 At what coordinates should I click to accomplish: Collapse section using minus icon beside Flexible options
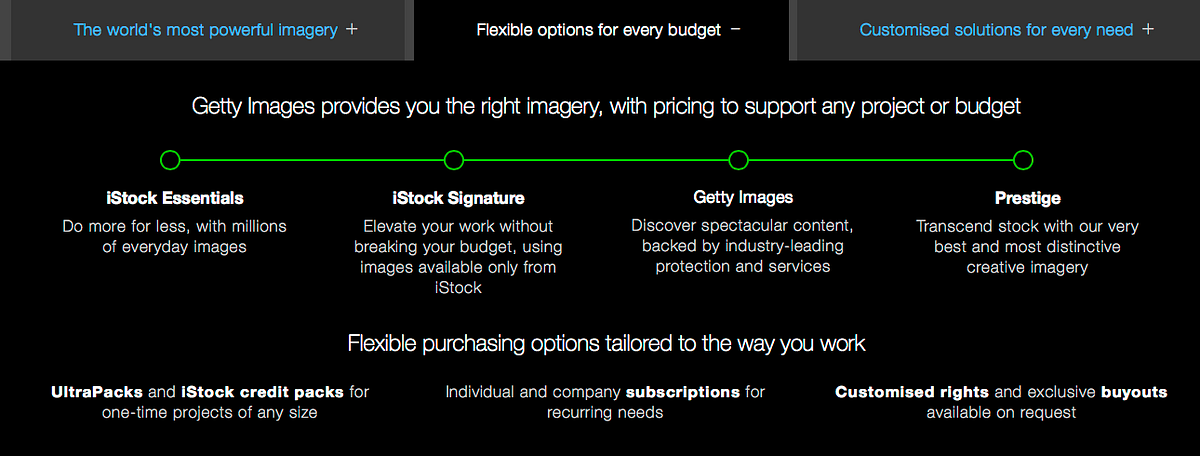736,29
